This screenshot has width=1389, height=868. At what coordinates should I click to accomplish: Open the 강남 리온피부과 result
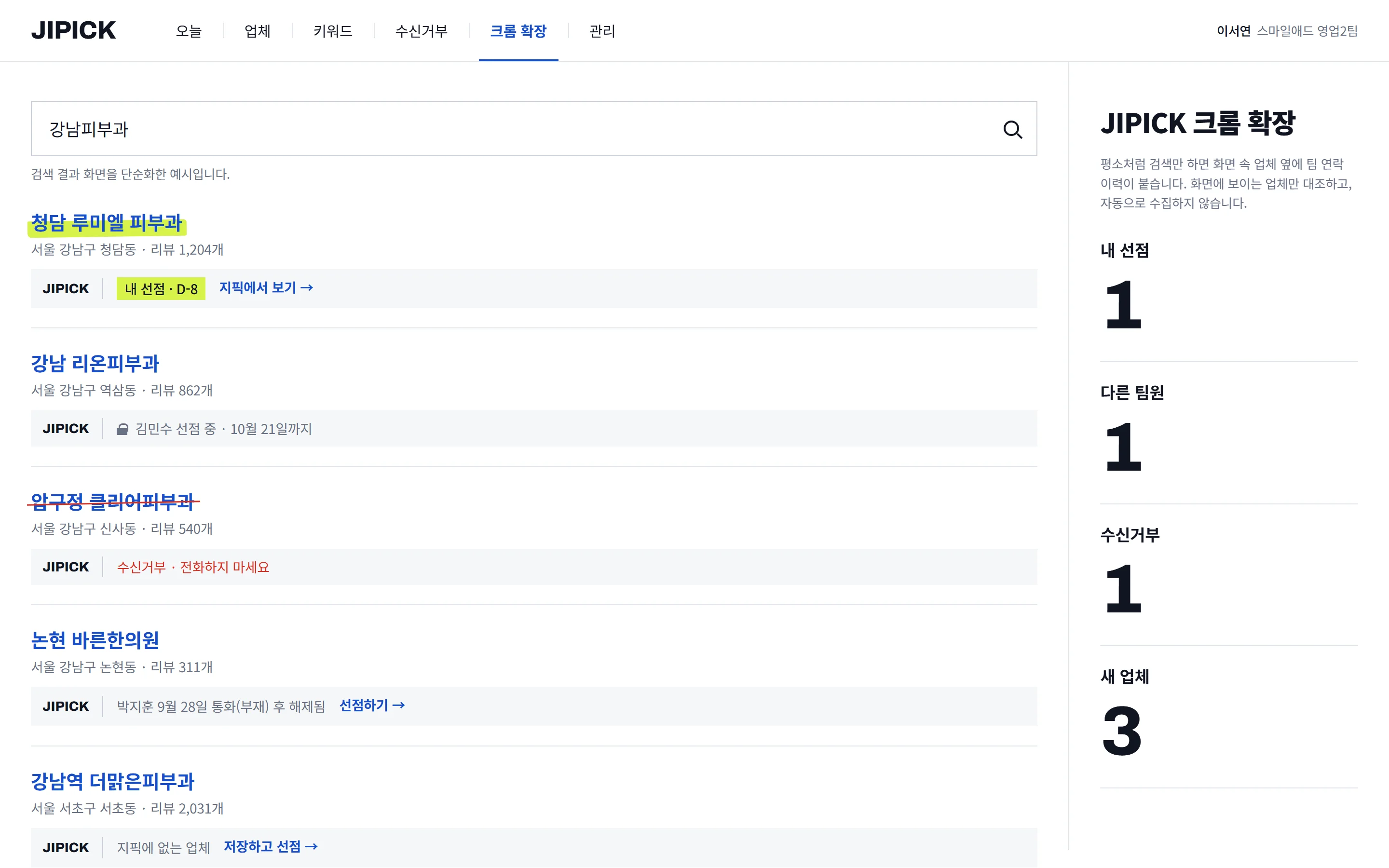pyautogui.click(x=95, y=364)
